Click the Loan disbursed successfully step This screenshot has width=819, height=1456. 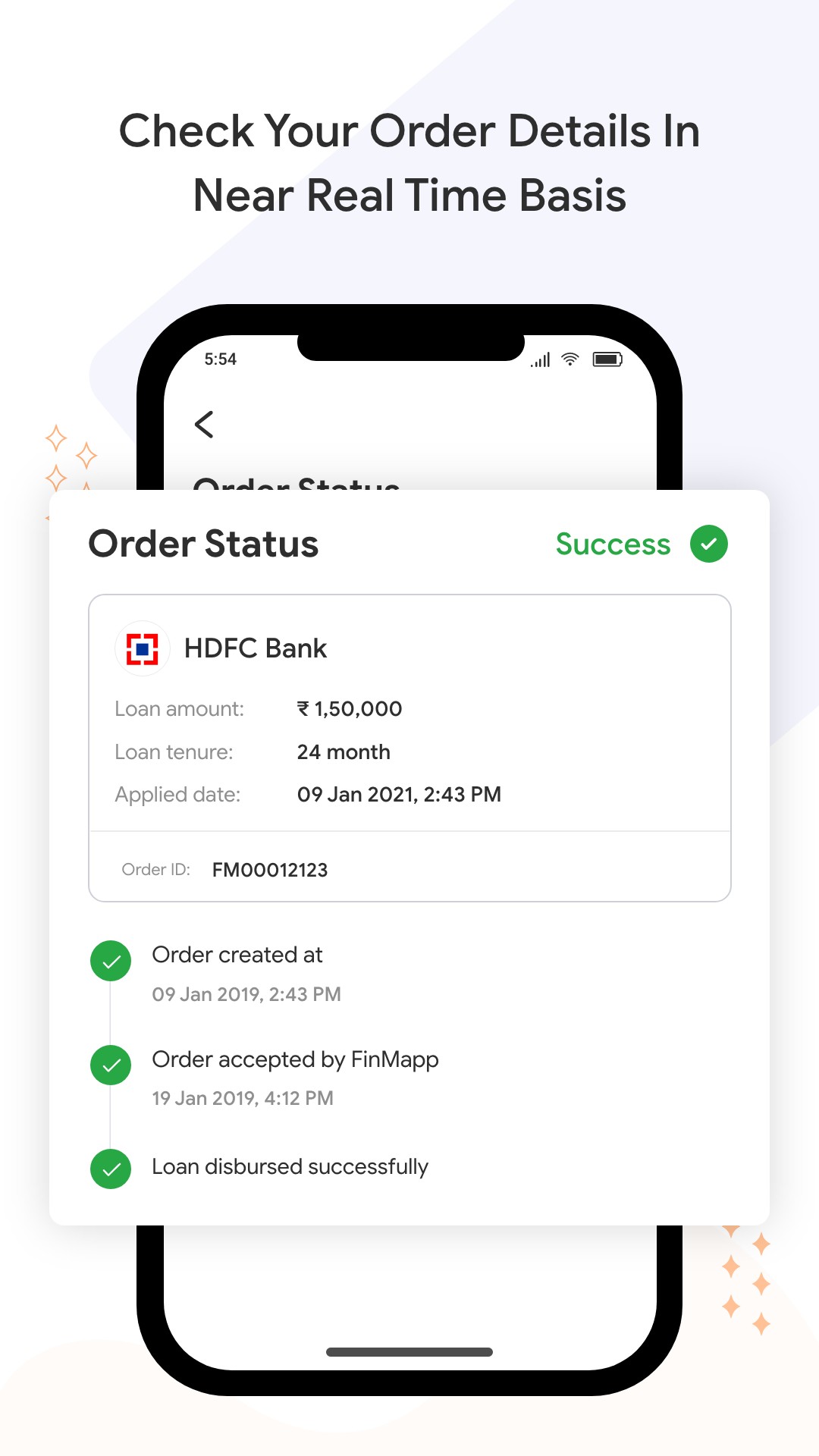click(290, 1167)
